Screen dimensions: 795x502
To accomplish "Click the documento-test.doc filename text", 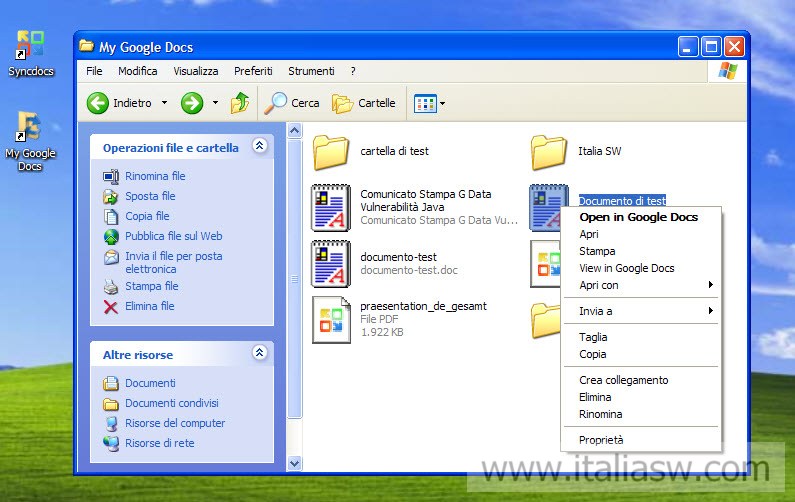I will pyautogui.click(x=409, y=270).
